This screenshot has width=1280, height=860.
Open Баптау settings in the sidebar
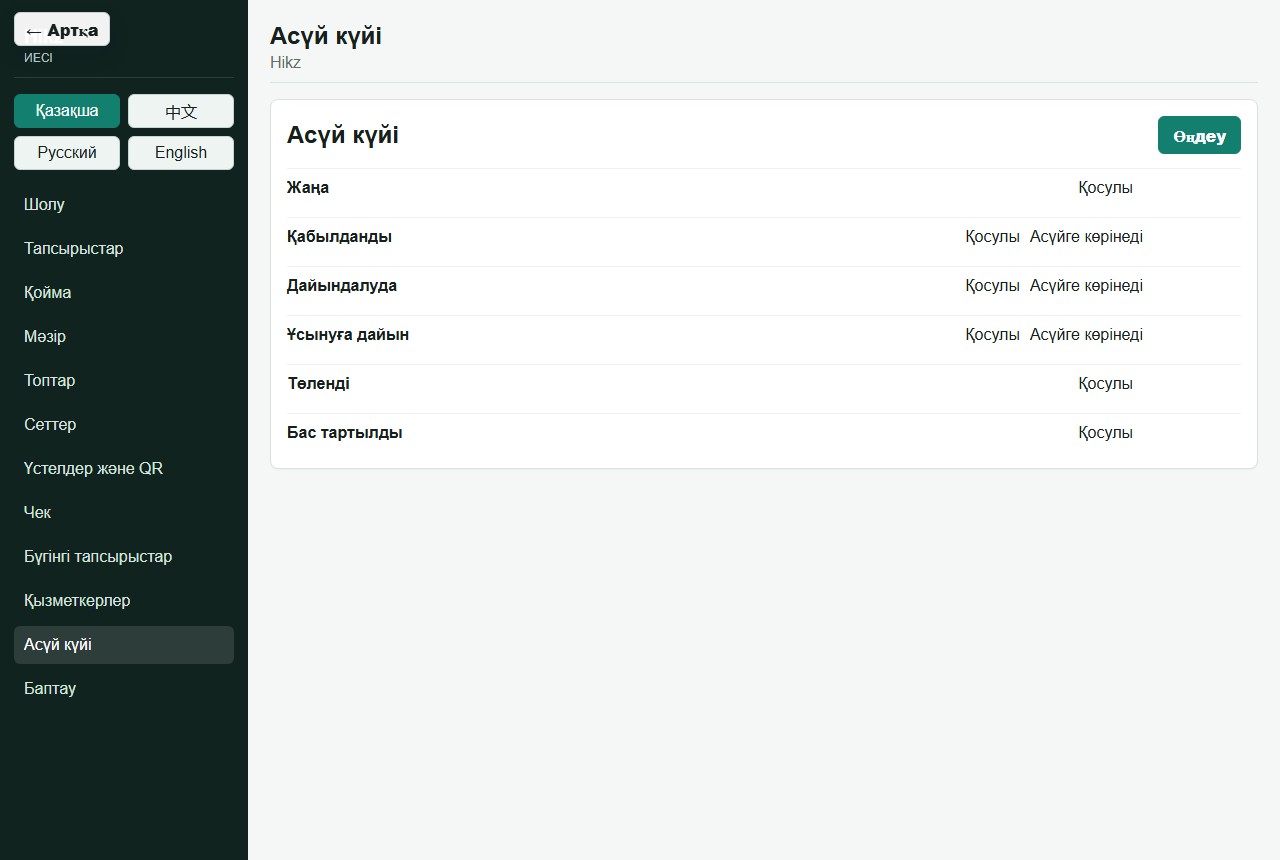(124, 689)
